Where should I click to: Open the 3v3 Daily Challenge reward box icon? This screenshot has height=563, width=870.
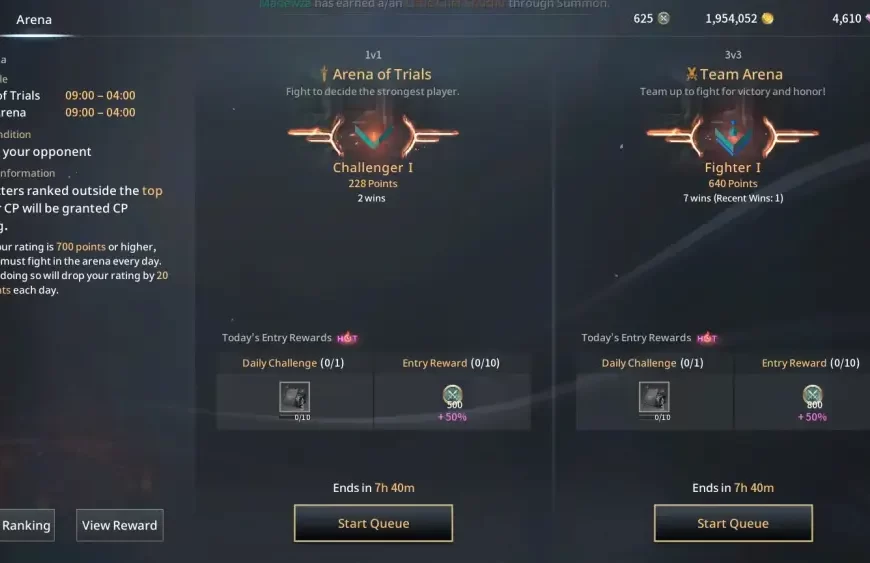pos(654,397)
